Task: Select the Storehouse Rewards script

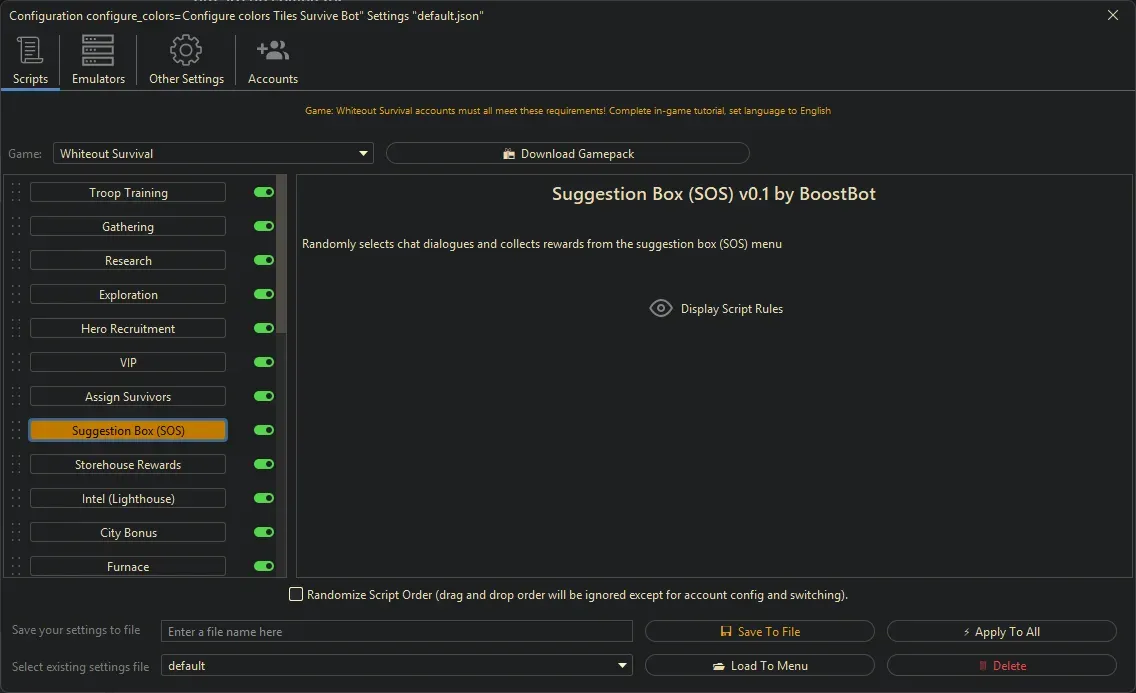Action: point(128,465)
